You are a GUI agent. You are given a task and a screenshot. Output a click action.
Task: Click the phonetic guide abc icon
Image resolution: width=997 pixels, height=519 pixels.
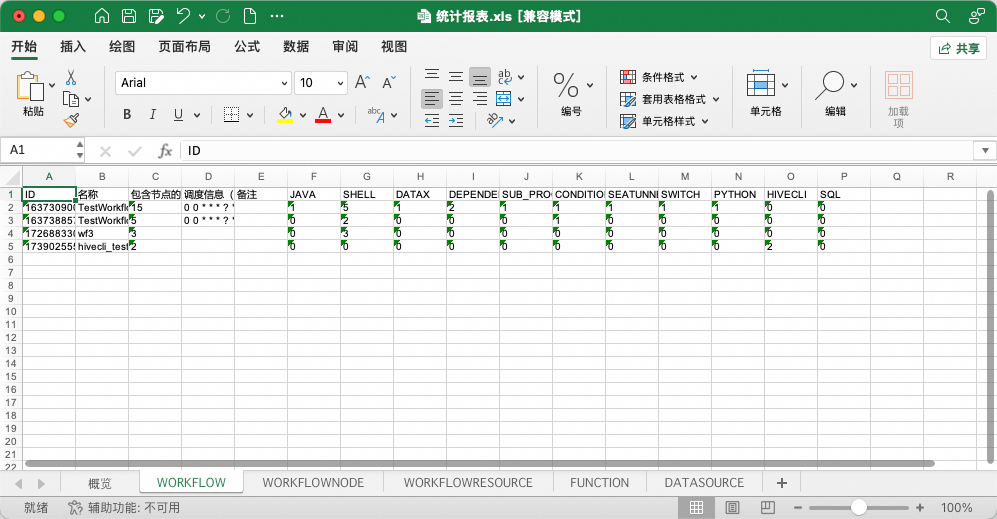point(376,114)
